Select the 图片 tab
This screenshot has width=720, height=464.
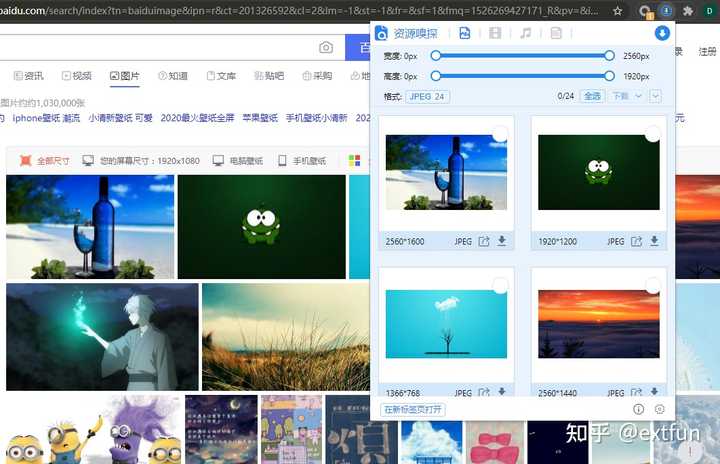pyautogui.click(x=124, y=76)
